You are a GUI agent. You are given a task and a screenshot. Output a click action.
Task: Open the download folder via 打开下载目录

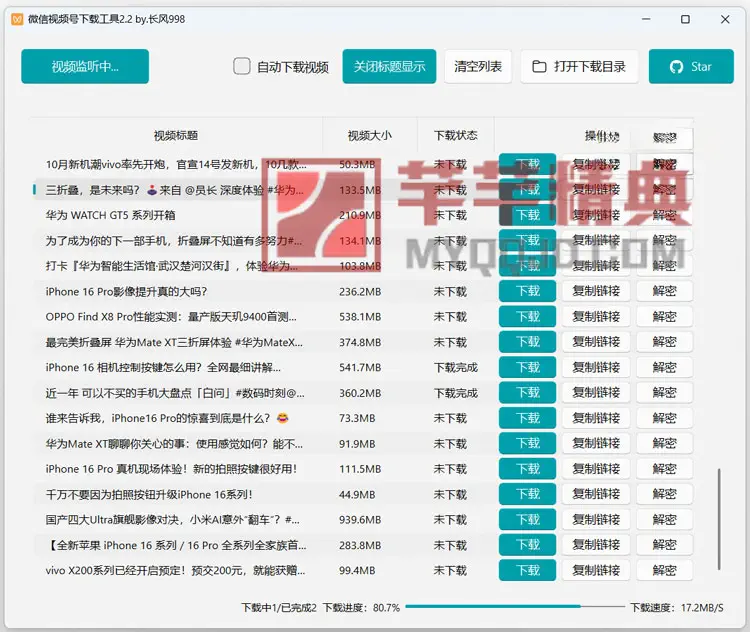pos(579,67)
